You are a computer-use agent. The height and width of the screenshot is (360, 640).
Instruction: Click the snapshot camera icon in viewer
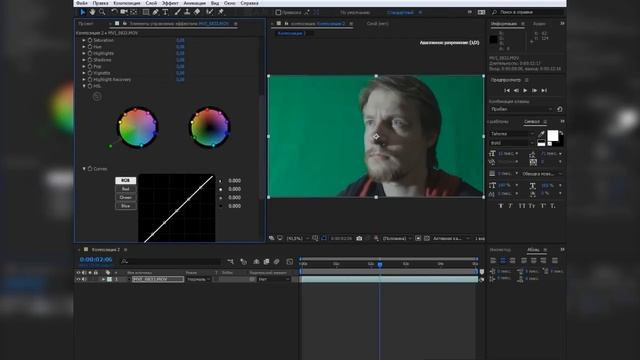pyautogui.click(x=359, y=238)
